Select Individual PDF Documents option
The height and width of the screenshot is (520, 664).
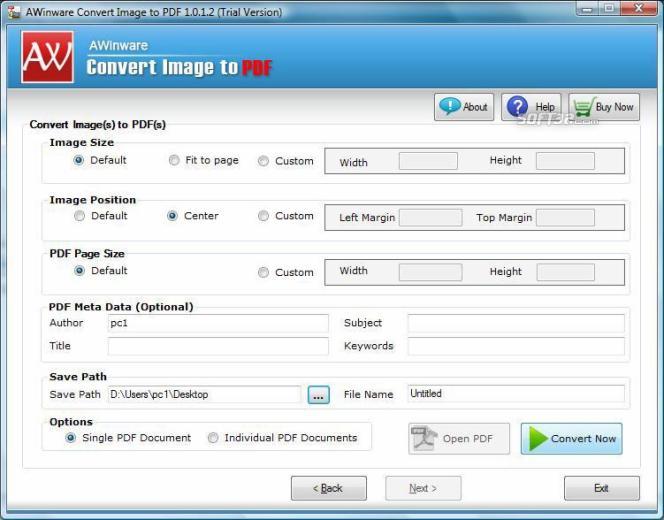tap(213, 438)
